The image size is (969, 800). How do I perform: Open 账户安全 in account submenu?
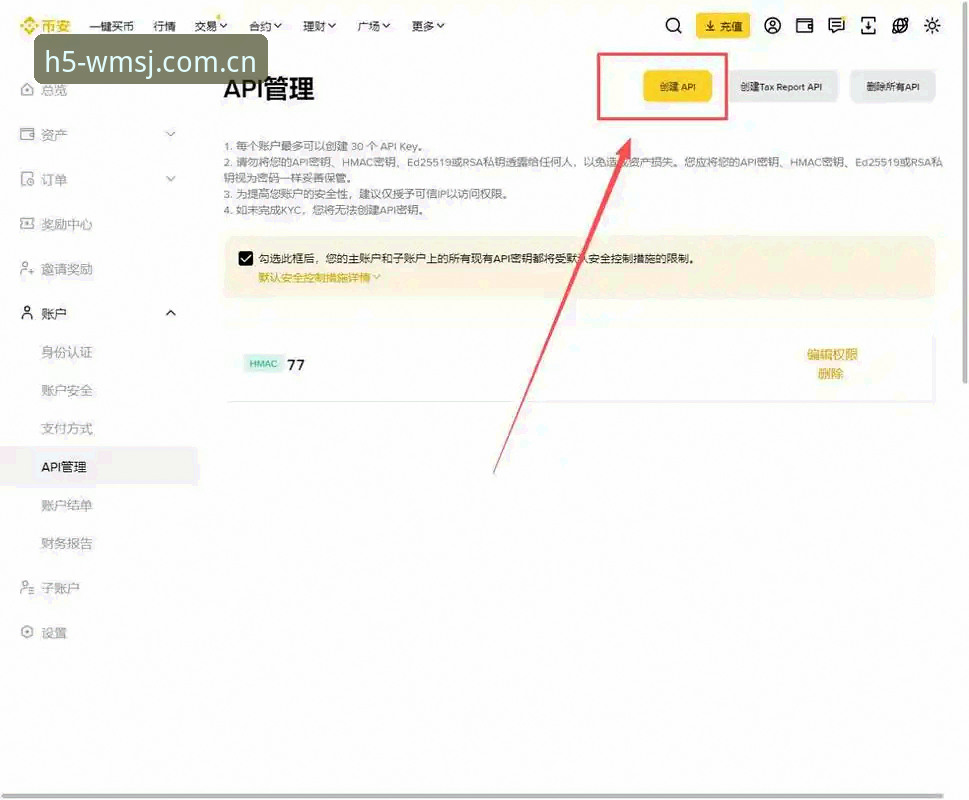coord(67,390)
